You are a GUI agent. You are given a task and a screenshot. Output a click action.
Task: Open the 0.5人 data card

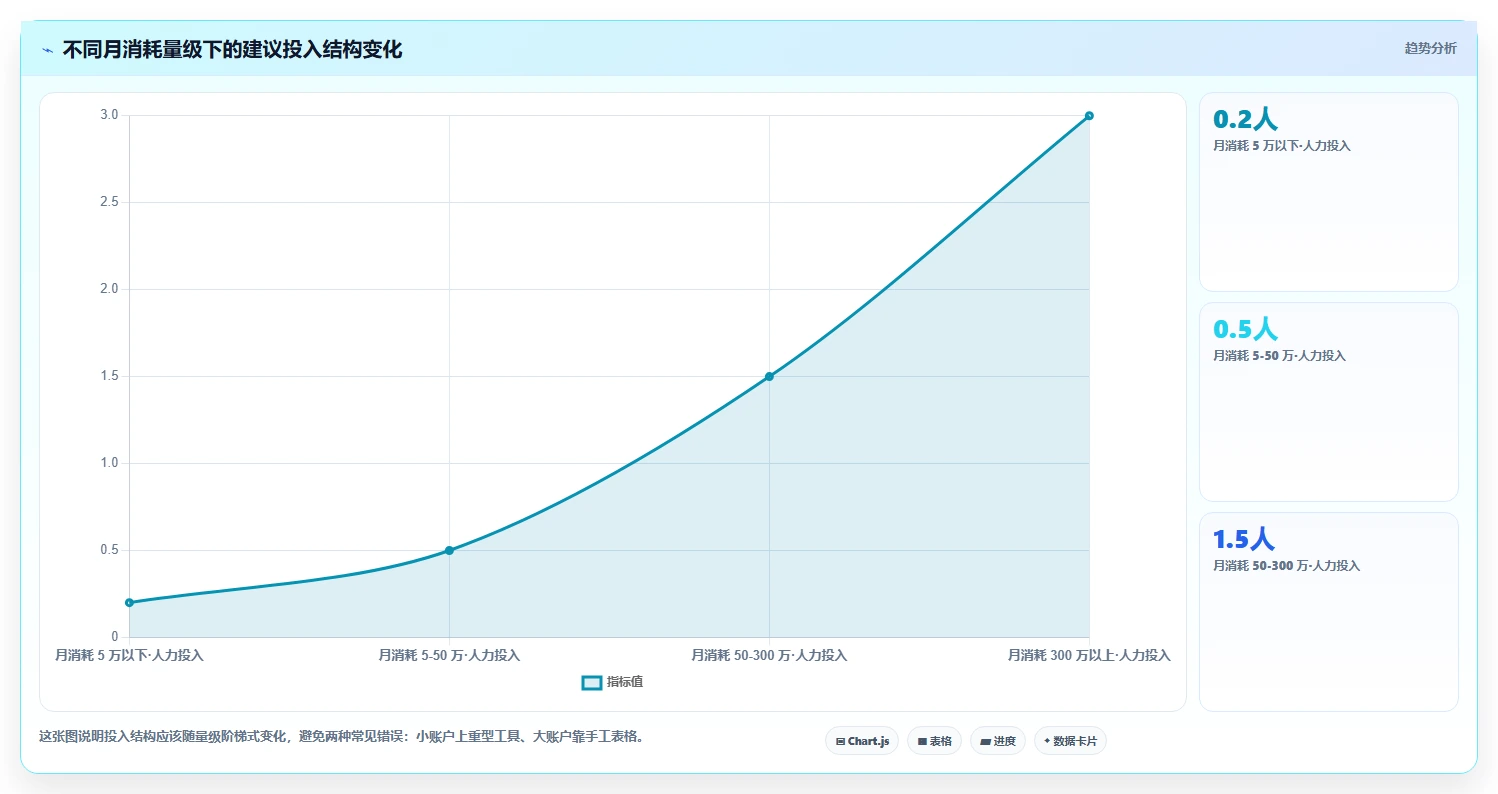click(x=1328, y=402)
